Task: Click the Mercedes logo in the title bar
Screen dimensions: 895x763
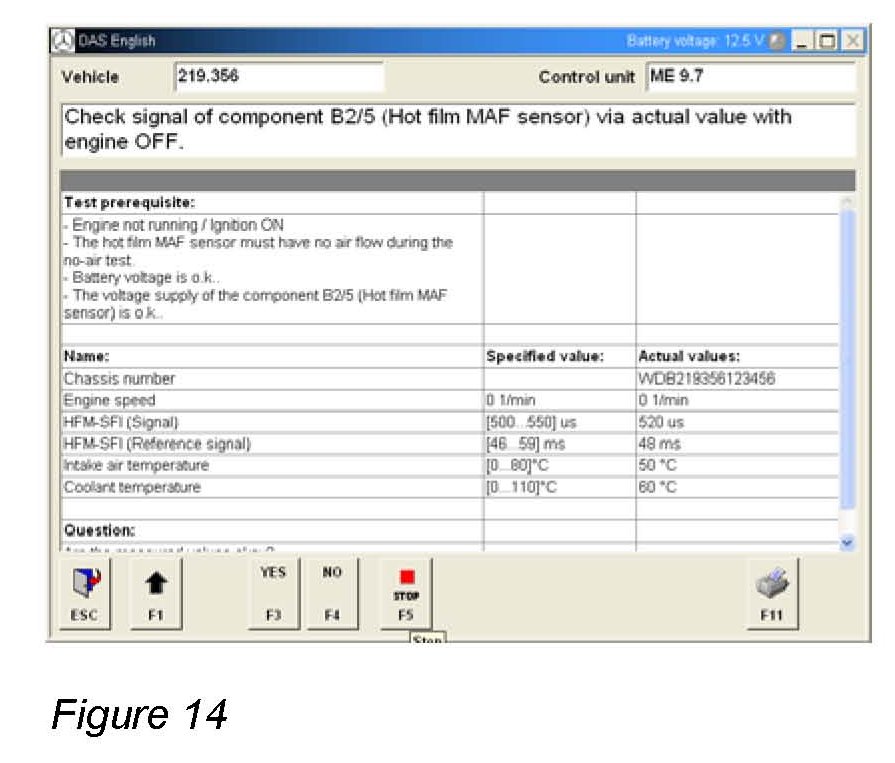Action: [63, 41]
